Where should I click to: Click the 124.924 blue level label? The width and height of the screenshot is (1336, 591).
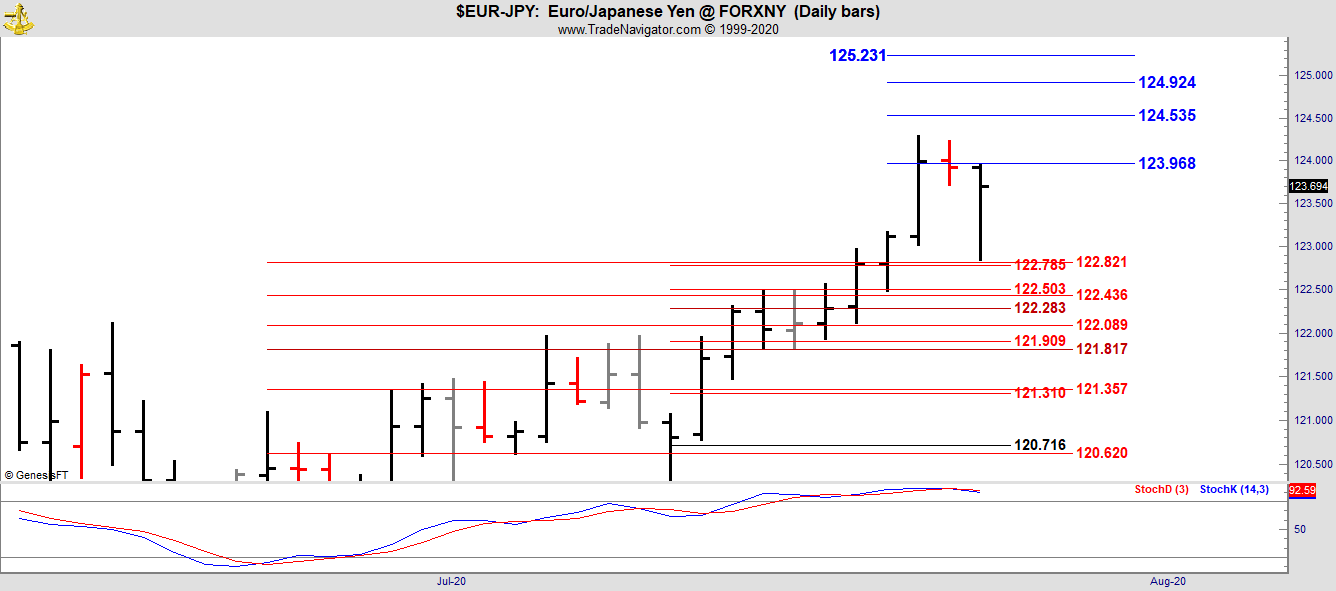(x=1166, y=83)
